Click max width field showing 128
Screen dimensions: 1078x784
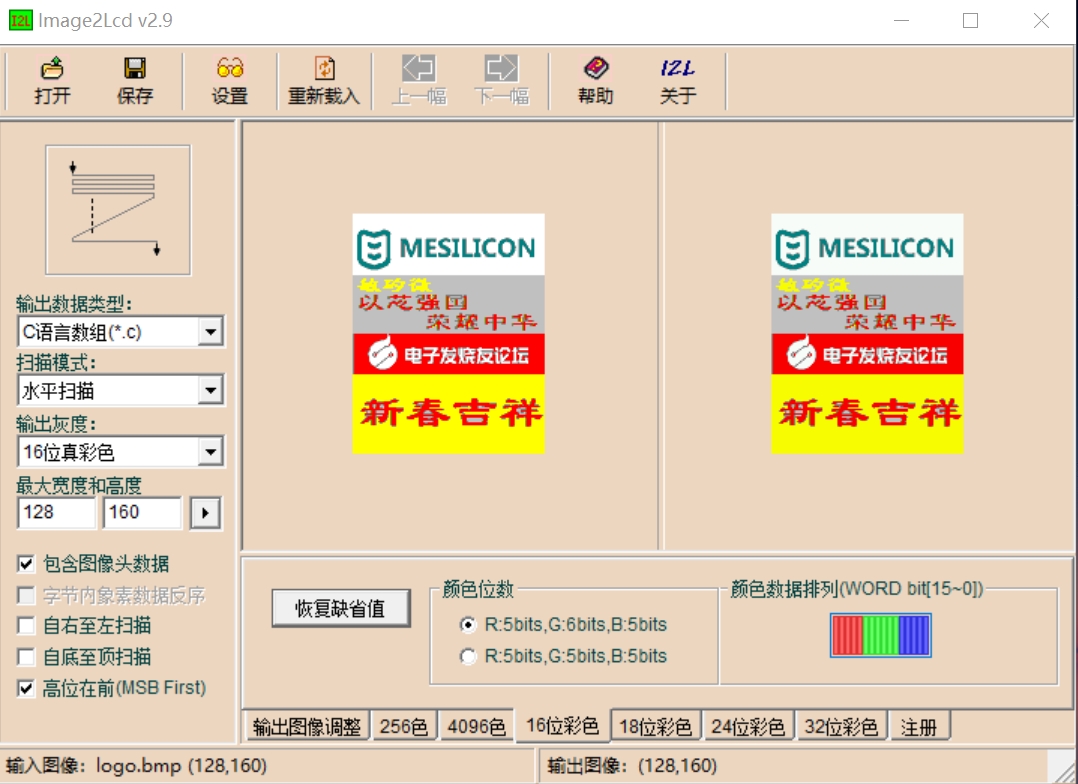[56, 512]
